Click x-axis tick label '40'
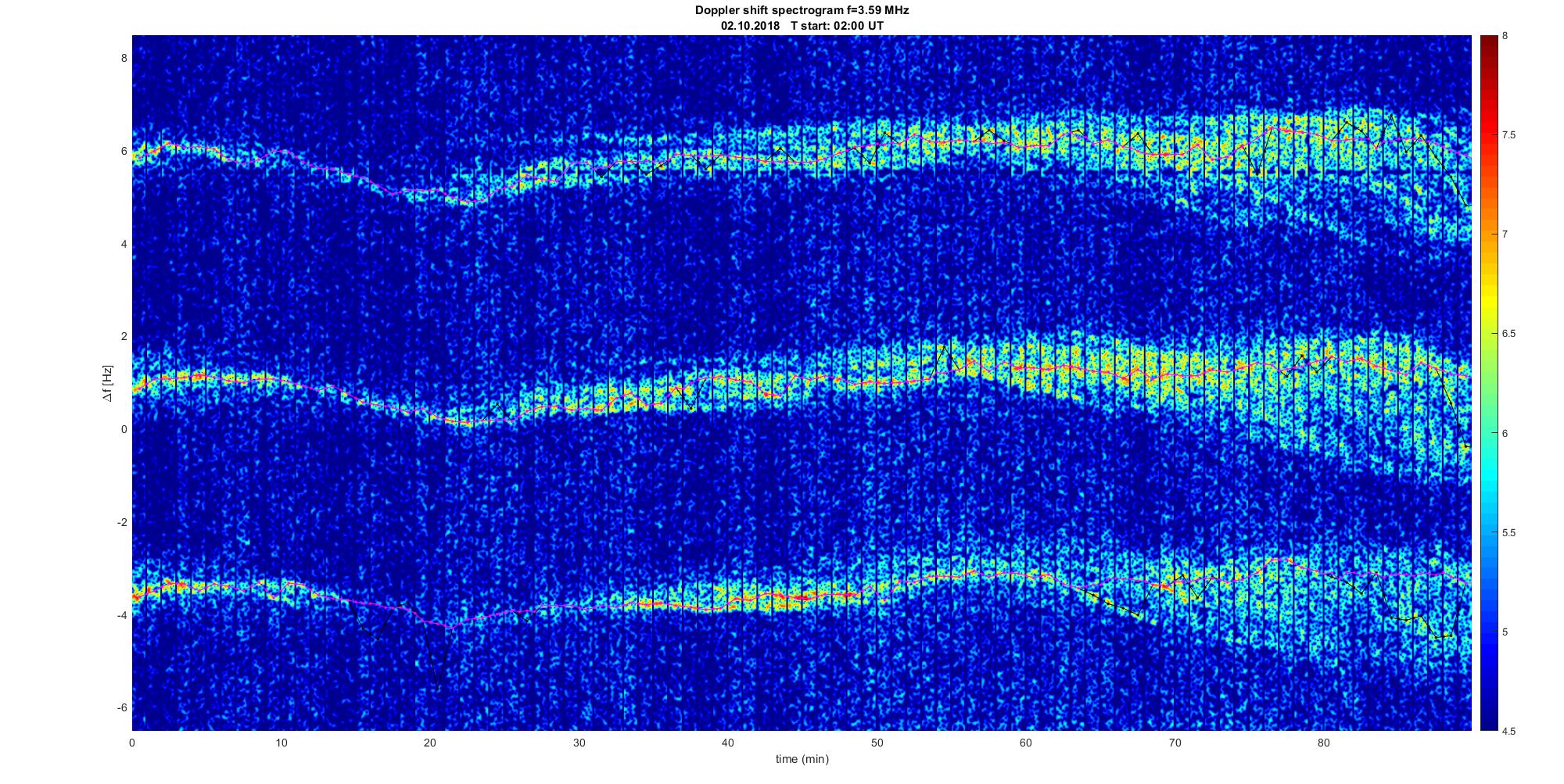The height and width of the screenshot is (784, 1564). tap(728, 743)
